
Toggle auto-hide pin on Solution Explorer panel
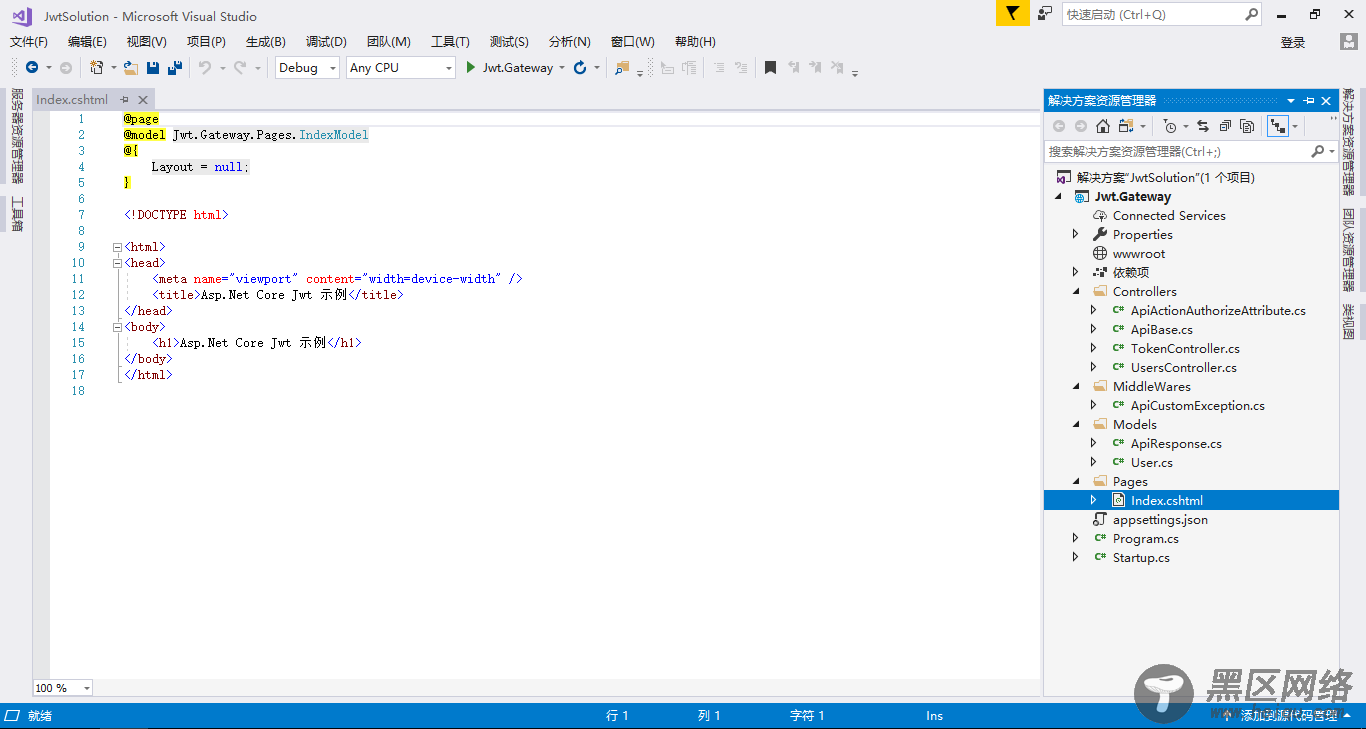pos(1309,101)
